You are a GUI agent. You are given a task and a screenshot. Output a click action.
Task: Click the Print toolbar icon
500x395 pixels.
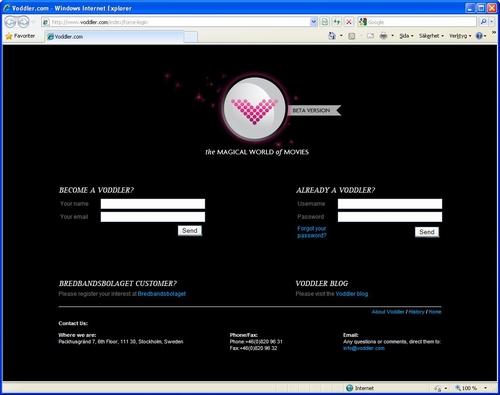(x=384, y=36)
